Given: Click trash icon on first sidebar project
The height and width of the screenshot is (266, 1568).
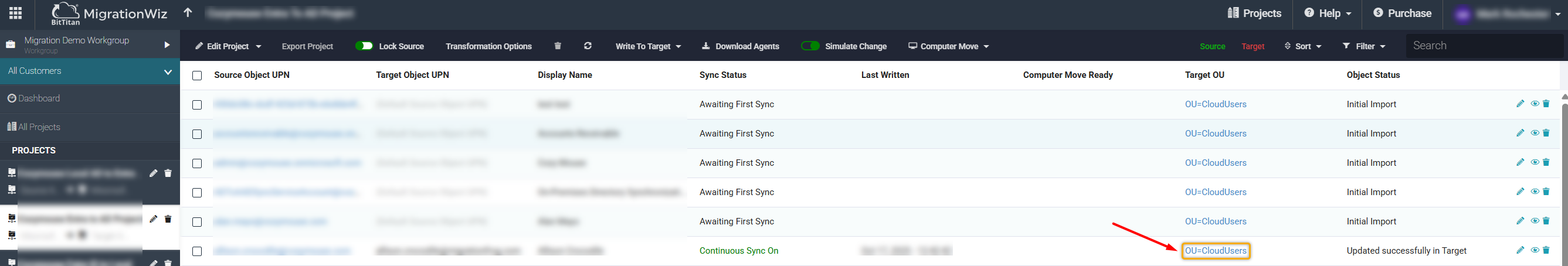Looking at the screenshot, I should pos(168,173).
